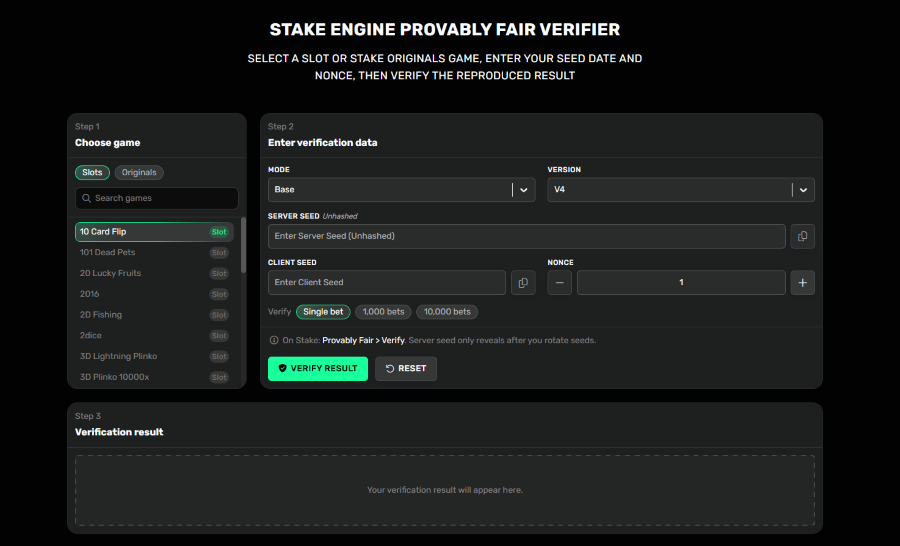Select 101 Dead Pets game

(154, 253)
